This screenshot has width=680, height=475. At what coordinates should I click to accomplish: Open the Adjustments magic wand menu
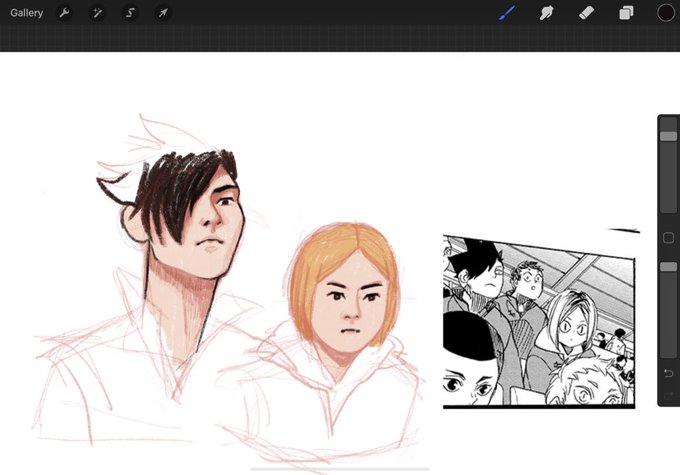(97, 13)
